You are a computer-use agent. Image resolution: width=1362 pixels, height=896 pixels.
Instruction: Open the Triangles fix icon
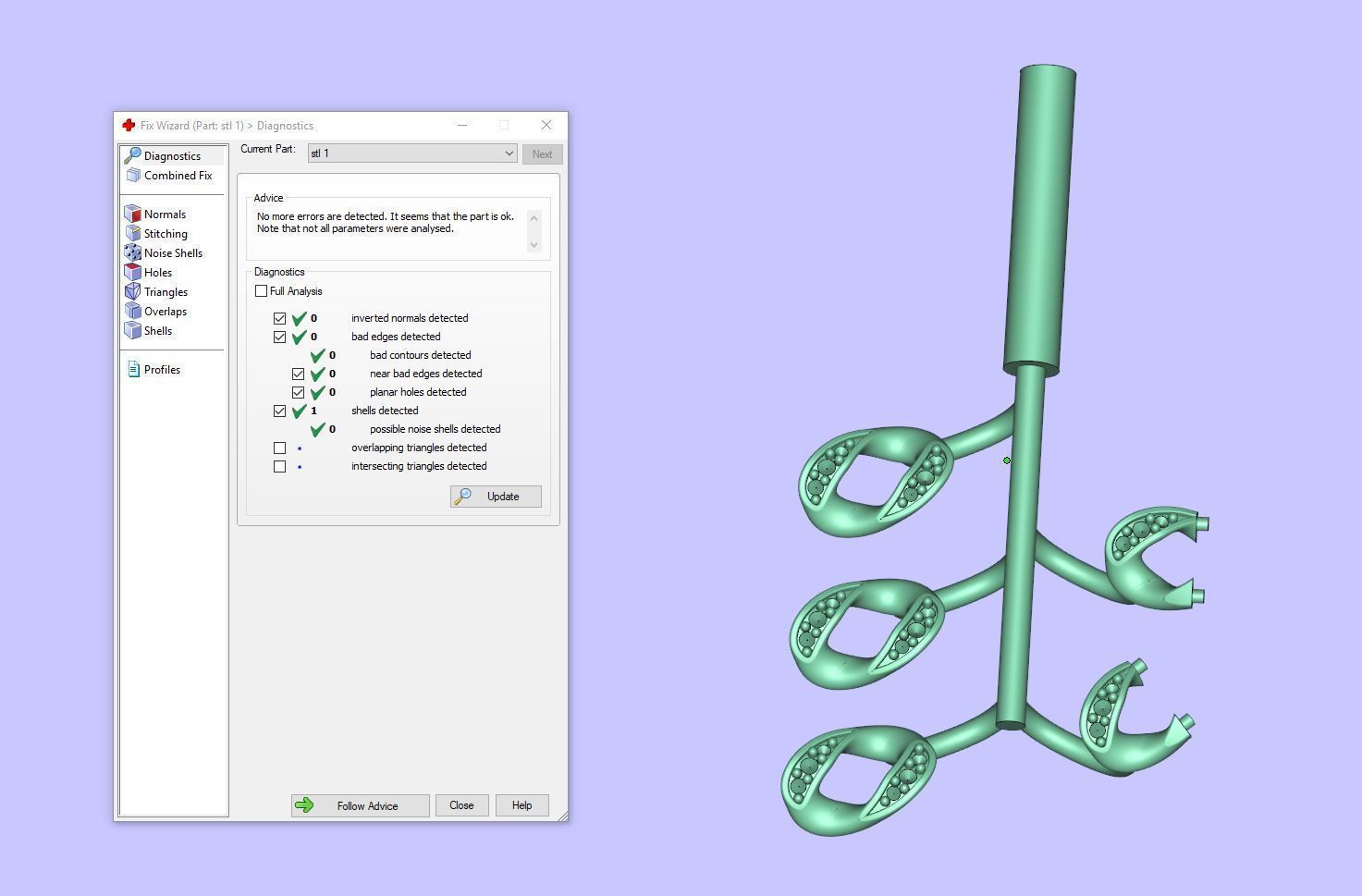[x=133, y=291]
